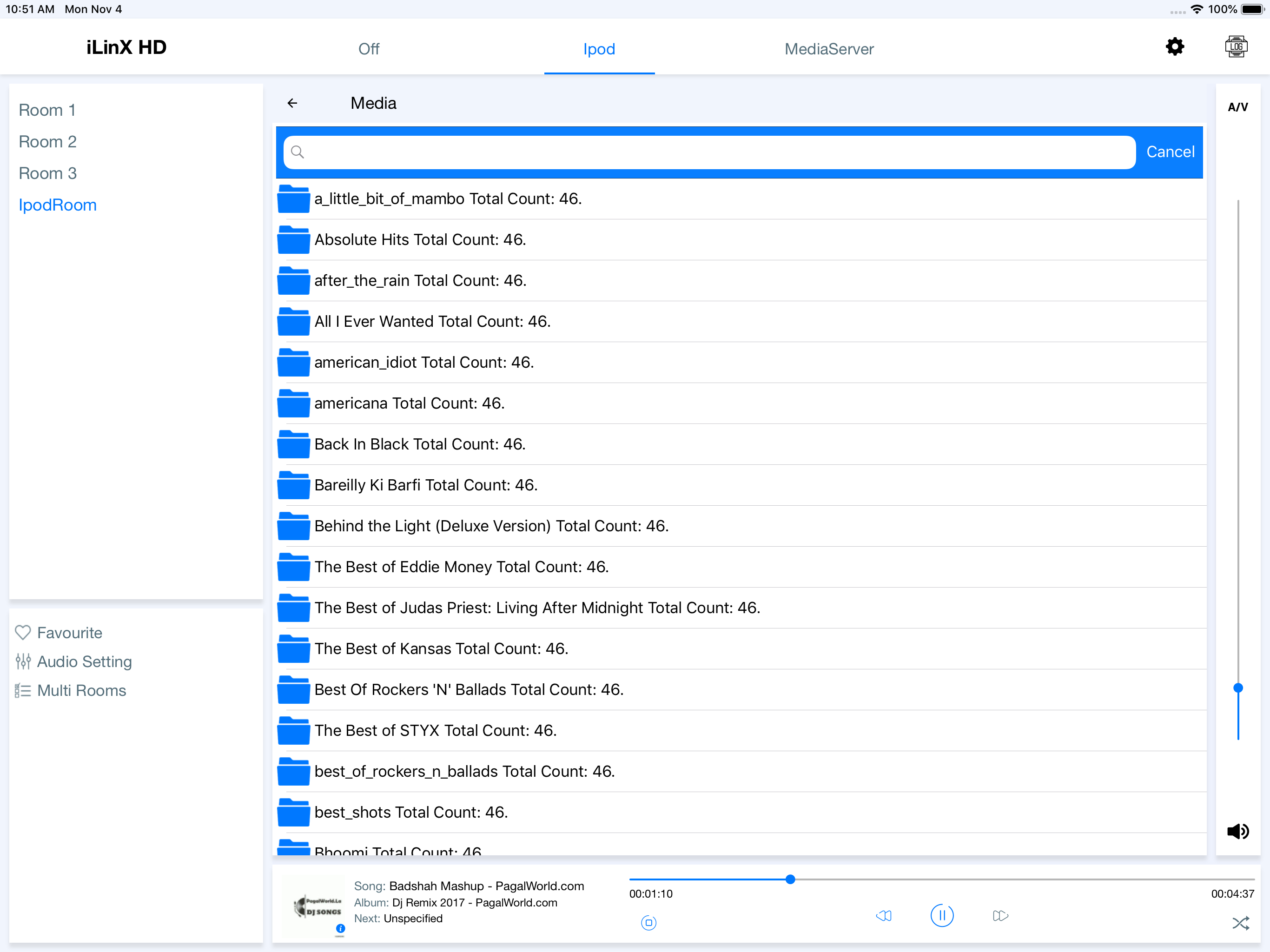1270x952 pixels.
Task: Open The Best of Judas Priest row
Action: [741, 608]
